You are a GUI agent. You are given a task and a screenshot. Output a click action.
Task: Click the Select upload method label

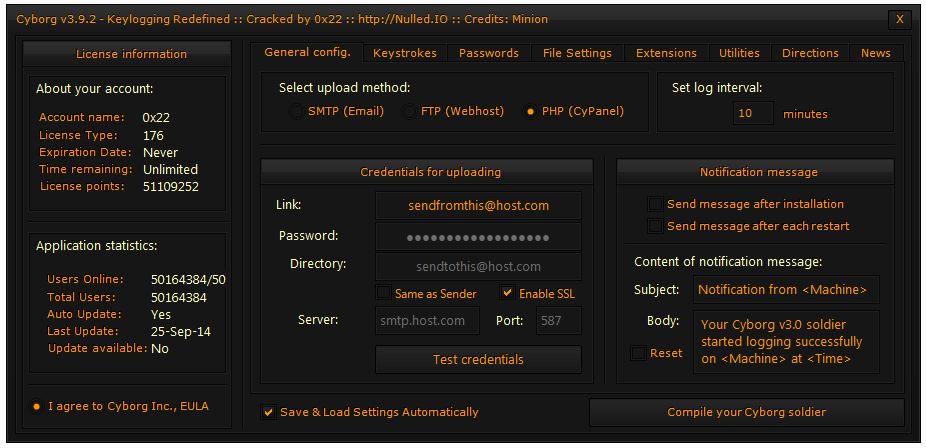(344, 88)
